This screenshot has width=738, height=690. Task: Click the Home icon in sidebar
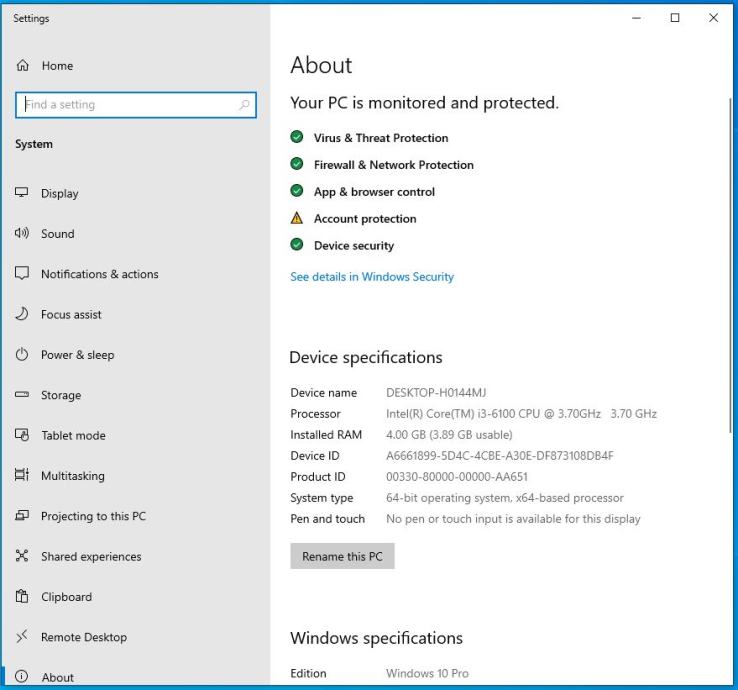22,66
